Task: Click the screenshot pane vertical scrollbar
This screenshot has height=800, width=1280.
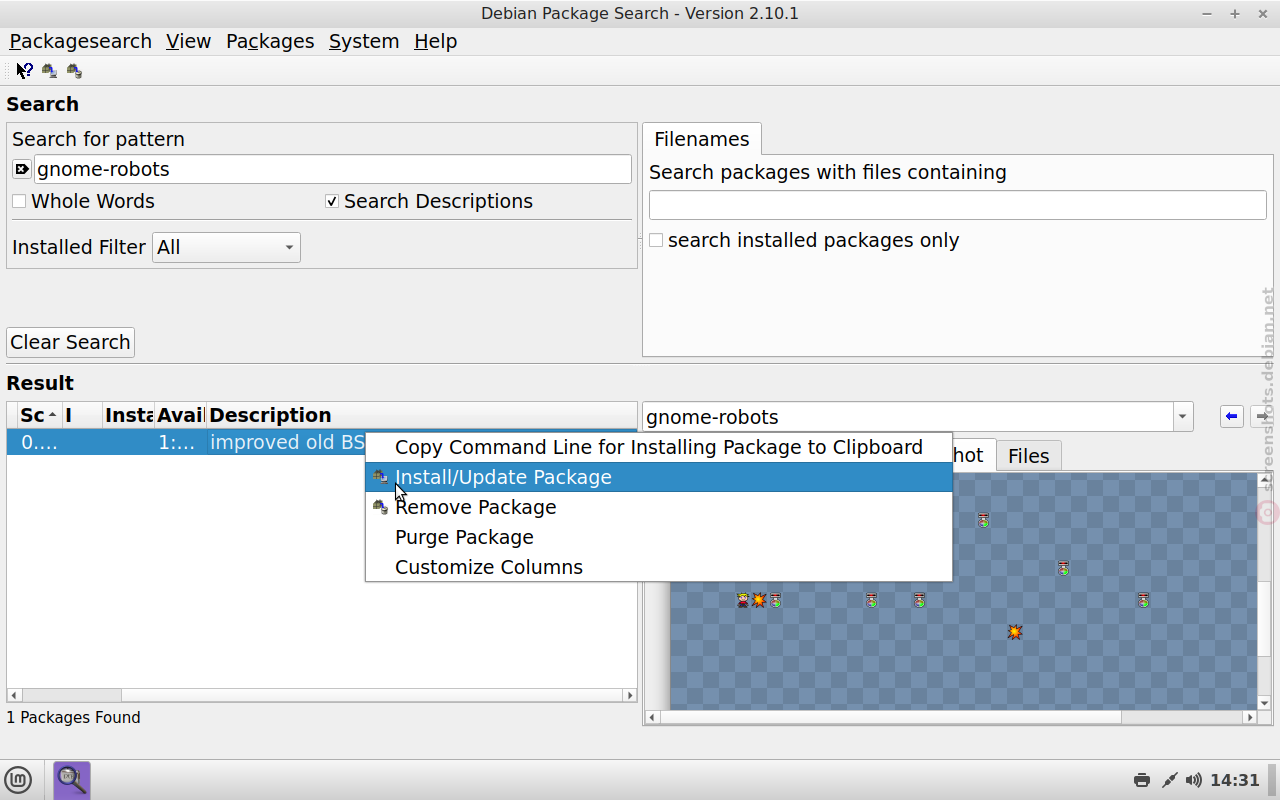Action: [1264, 591]
